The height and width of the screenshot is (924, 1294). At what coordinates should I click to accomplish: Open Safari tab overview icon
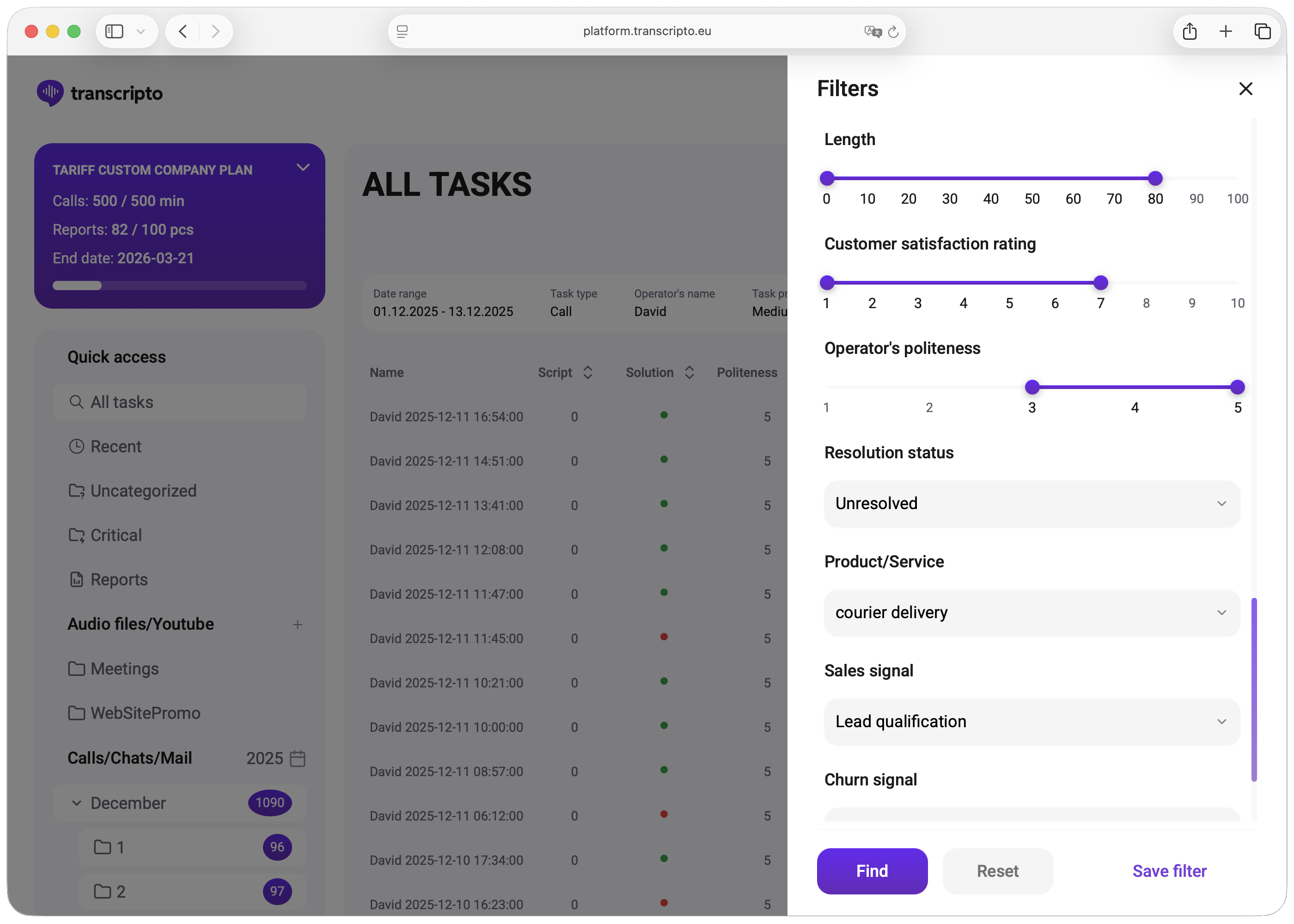[1262, 31]
